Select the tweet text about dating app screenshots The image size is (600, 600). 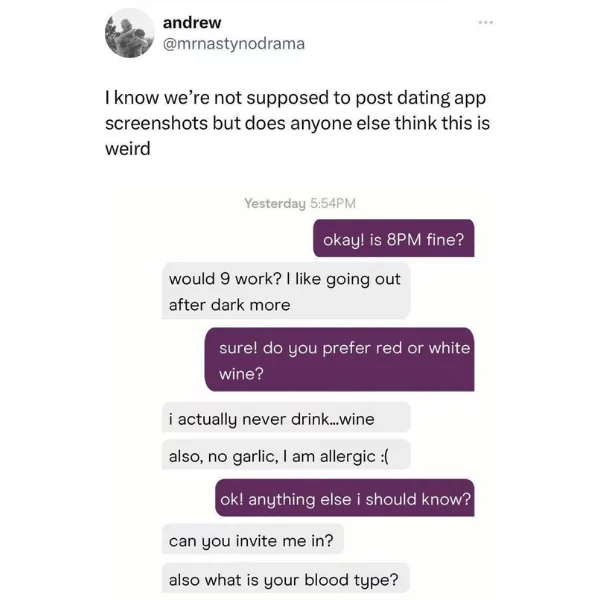297,123
